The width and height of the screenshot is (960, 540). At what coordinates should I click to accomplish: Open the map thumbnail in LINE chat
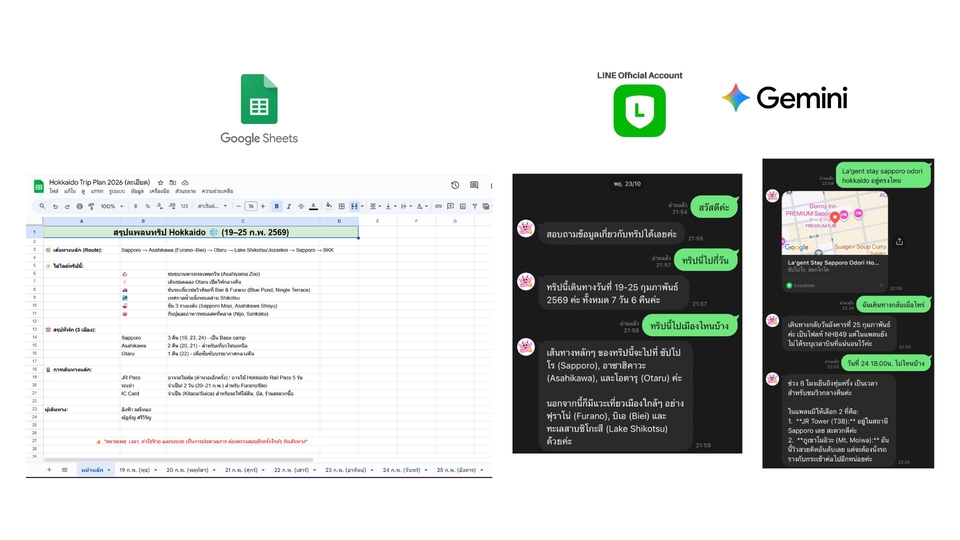835,223
